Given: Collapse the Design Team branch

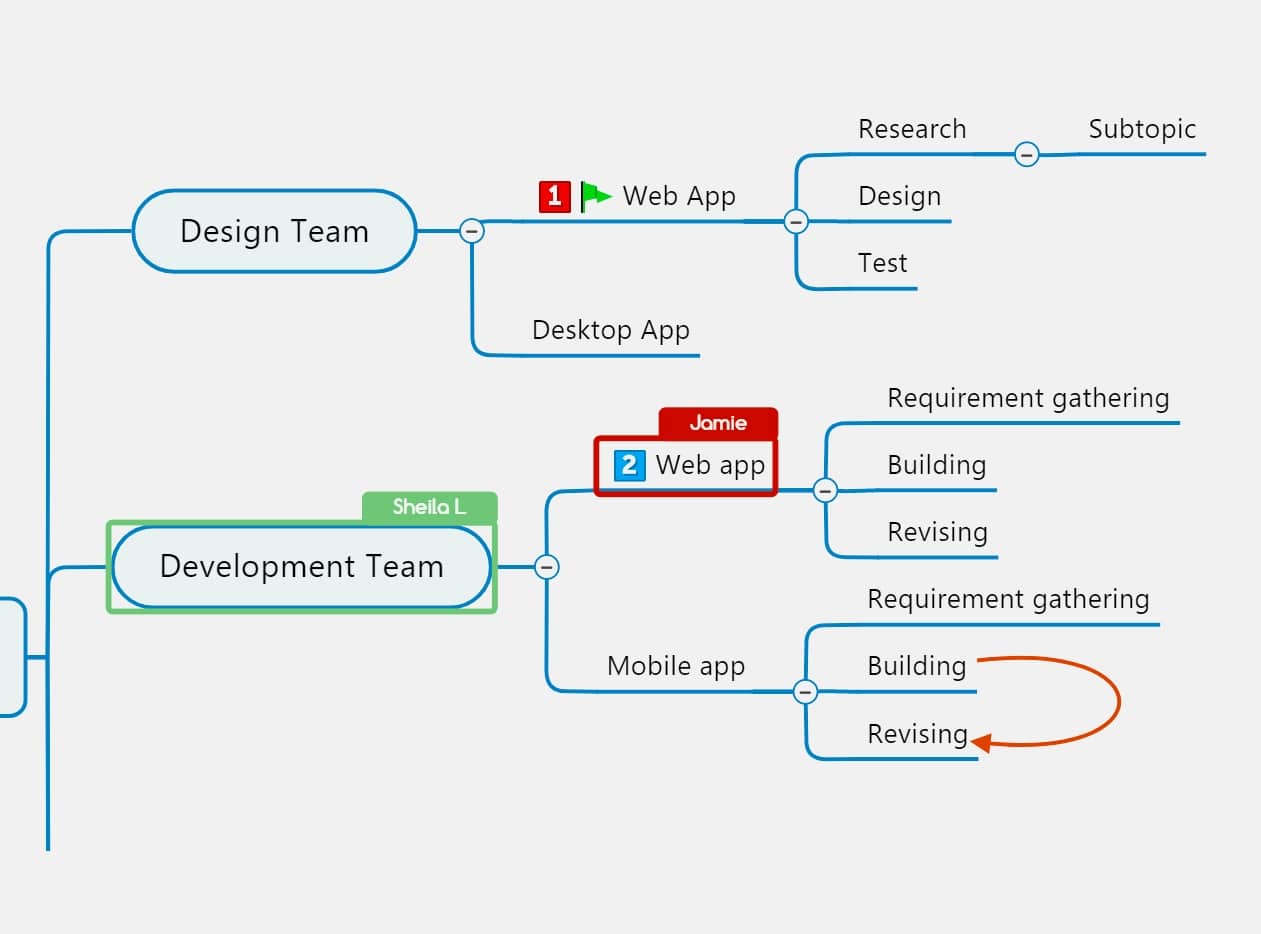Looking at the screenshot, I should [472, 231].
